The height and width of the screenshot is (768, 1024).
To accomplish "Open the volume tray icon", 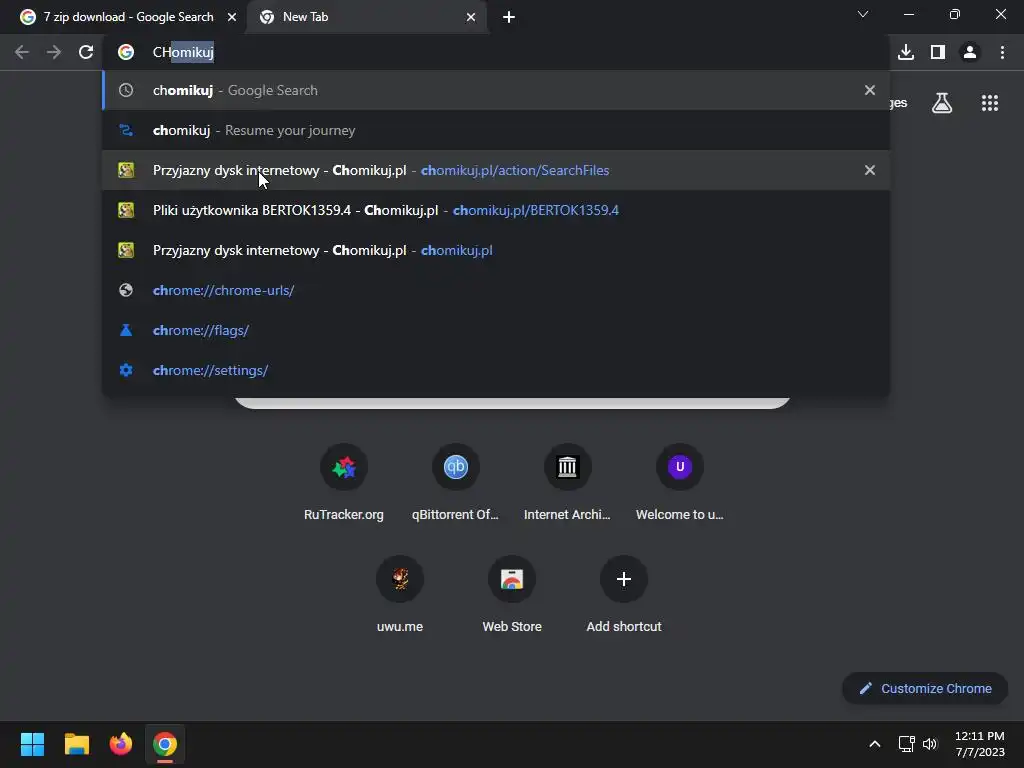I will point(930,744).
